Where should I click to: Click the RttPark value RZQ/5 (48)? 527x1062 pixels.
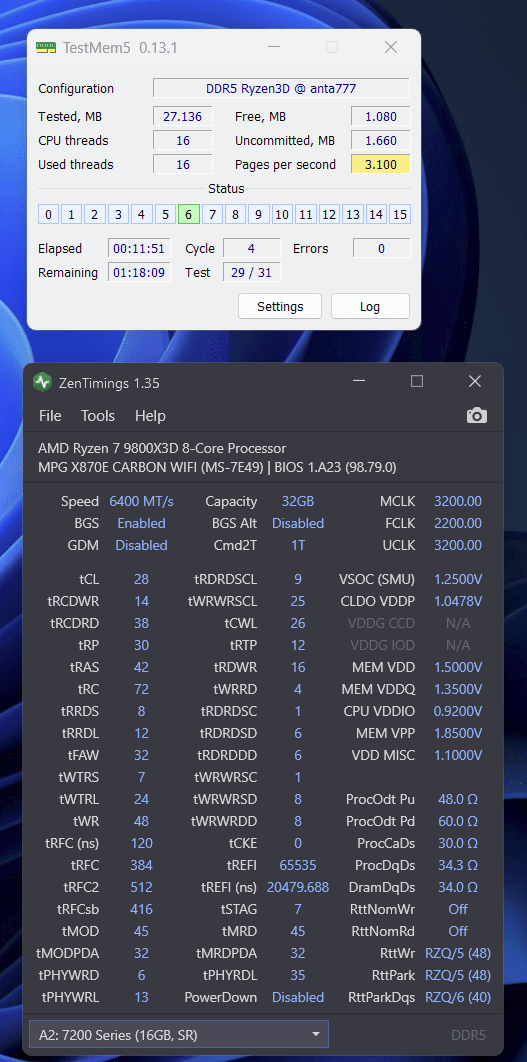458,975
